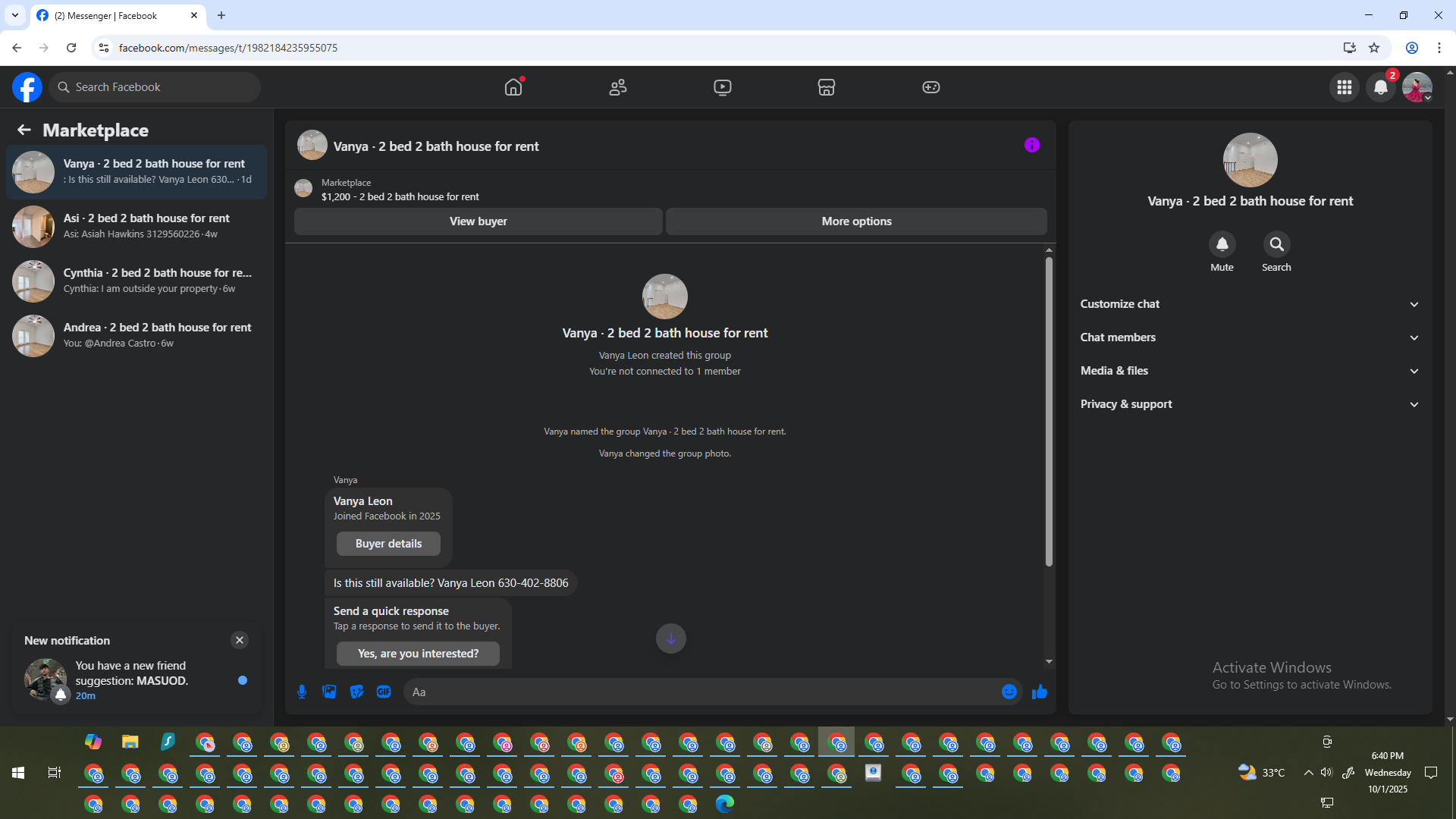Open the group photo thumbnail in the right panel

tap(1250, 160)
